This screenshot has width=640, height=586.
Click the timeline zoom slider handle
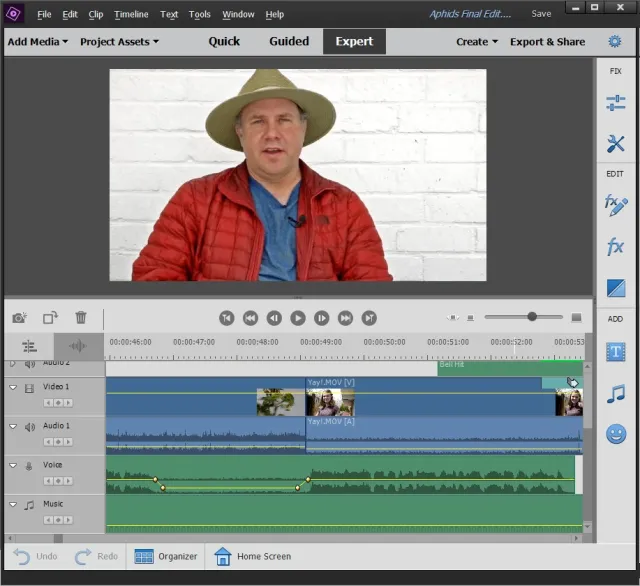coord(532,317)
